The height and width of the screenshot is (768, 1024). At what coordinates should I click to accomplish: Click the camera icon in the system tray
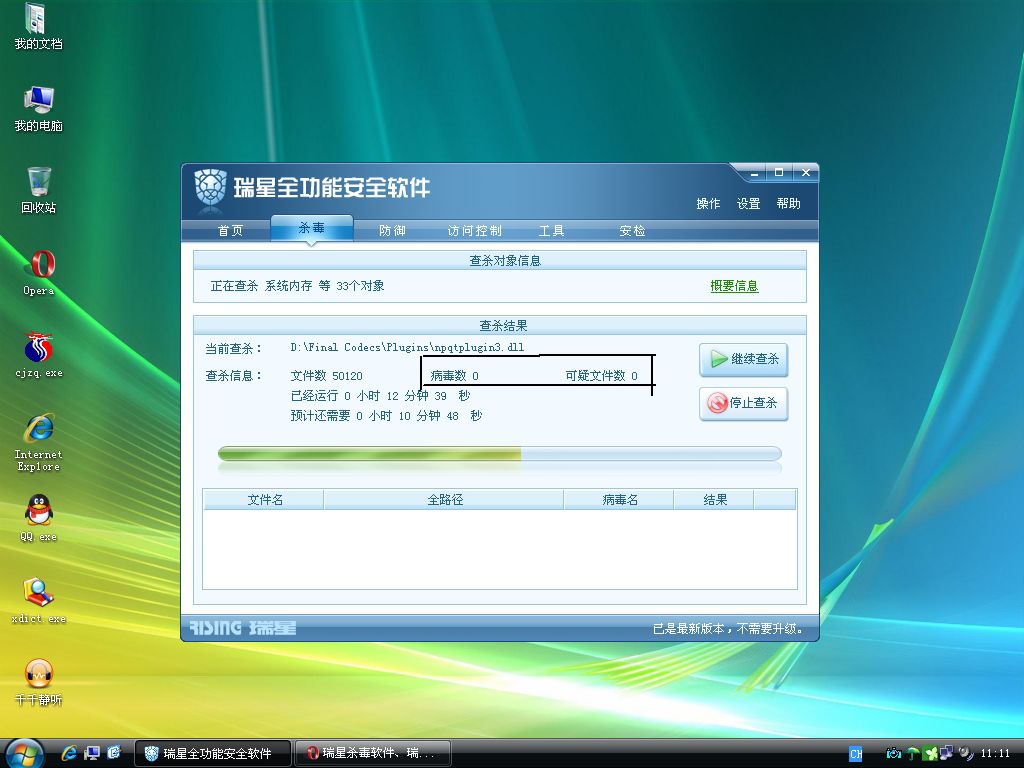pos(893,754)
